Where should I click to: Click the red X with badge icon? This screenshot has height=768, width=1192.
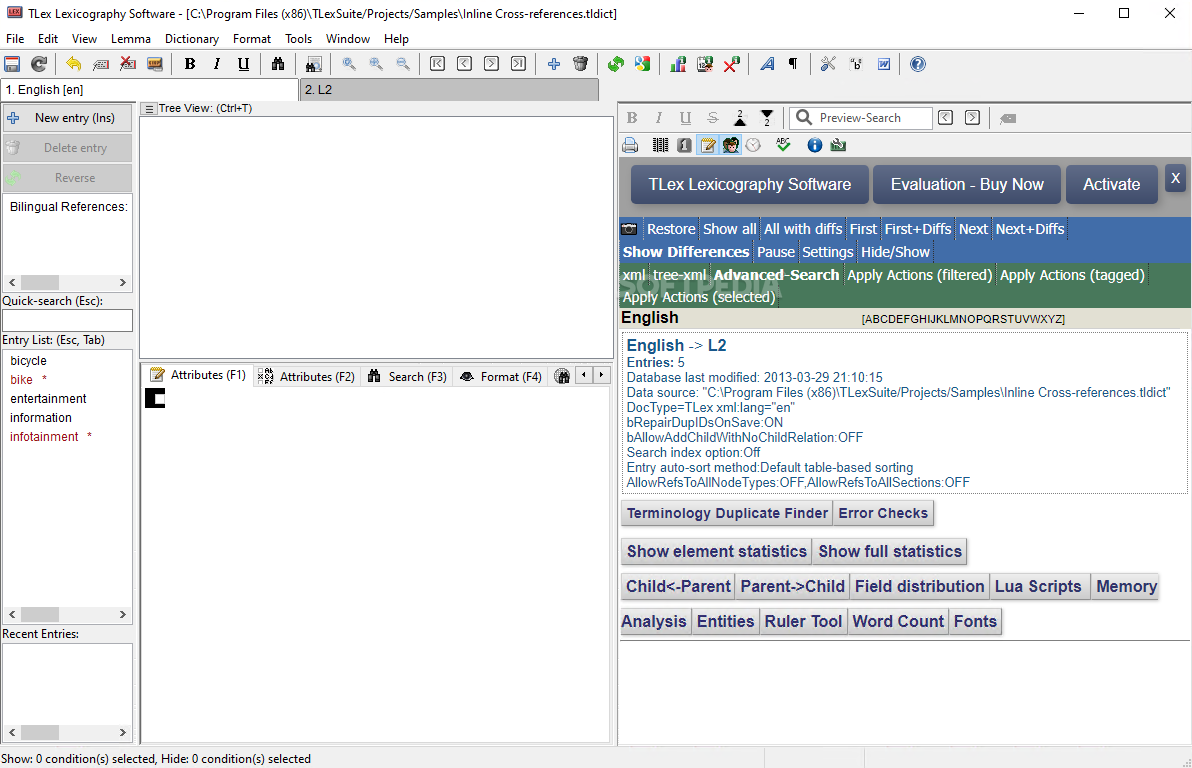click(x=732, y=65)
